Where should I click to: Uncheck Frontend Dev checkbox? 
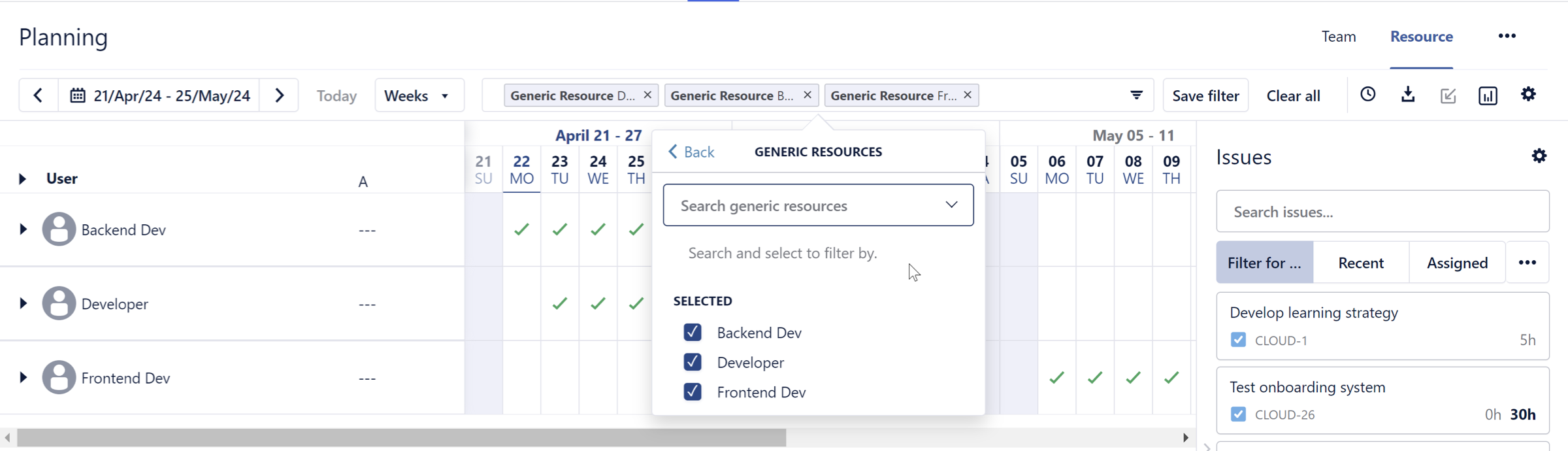(x=692, y=392)
